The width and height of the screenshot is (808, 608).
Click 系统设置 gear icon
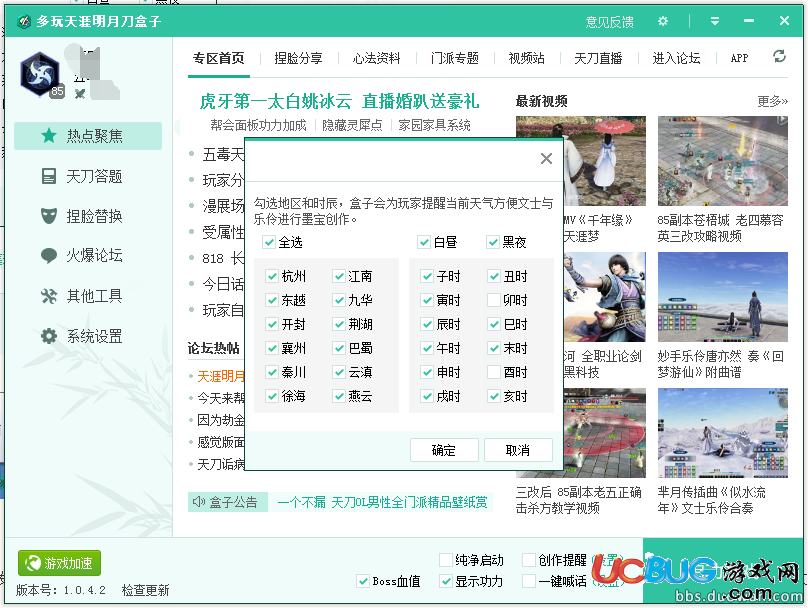click(49, 336)
